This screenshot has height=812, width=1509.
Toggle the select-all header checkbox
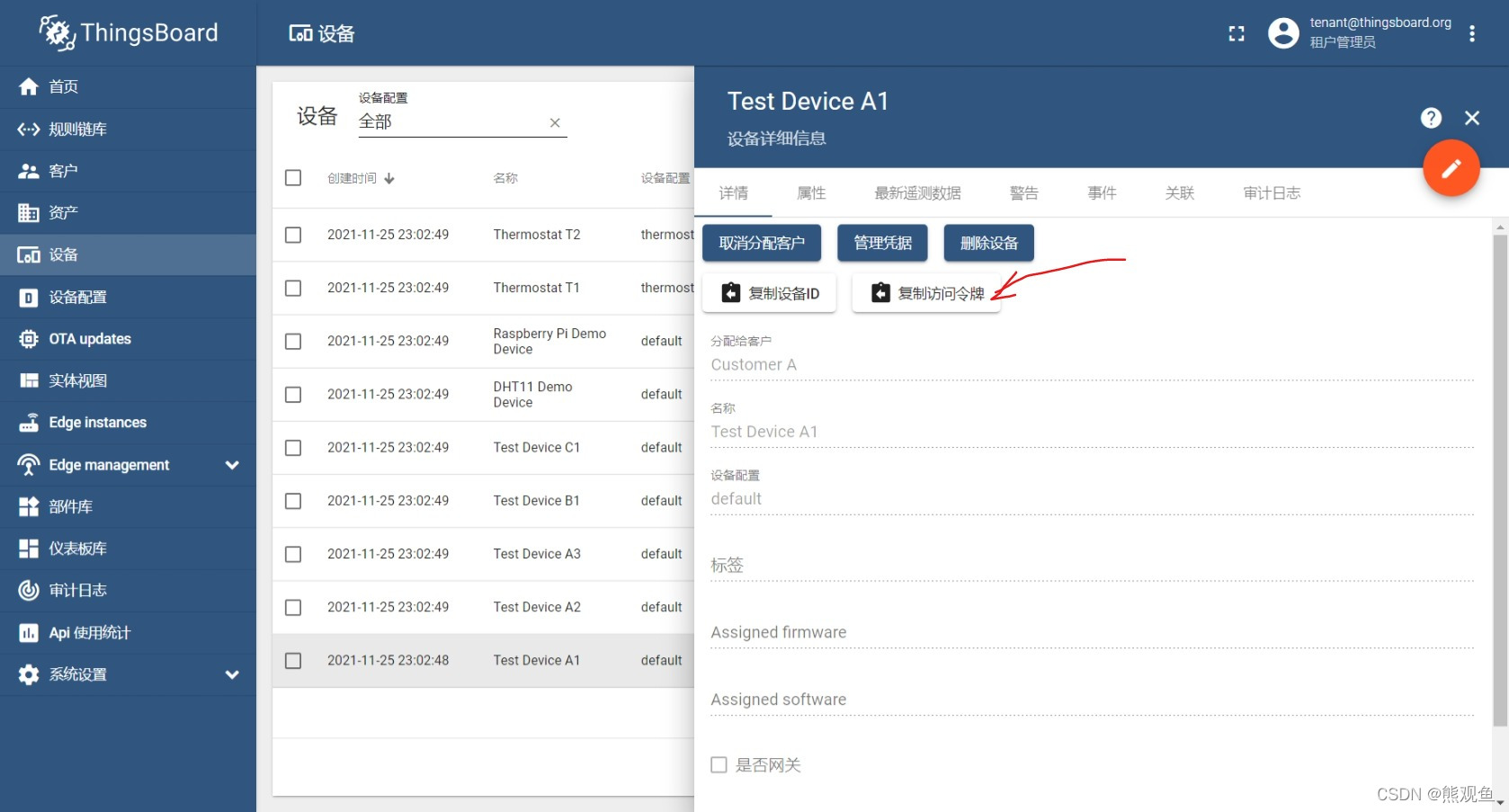click(x=293, y=178)
